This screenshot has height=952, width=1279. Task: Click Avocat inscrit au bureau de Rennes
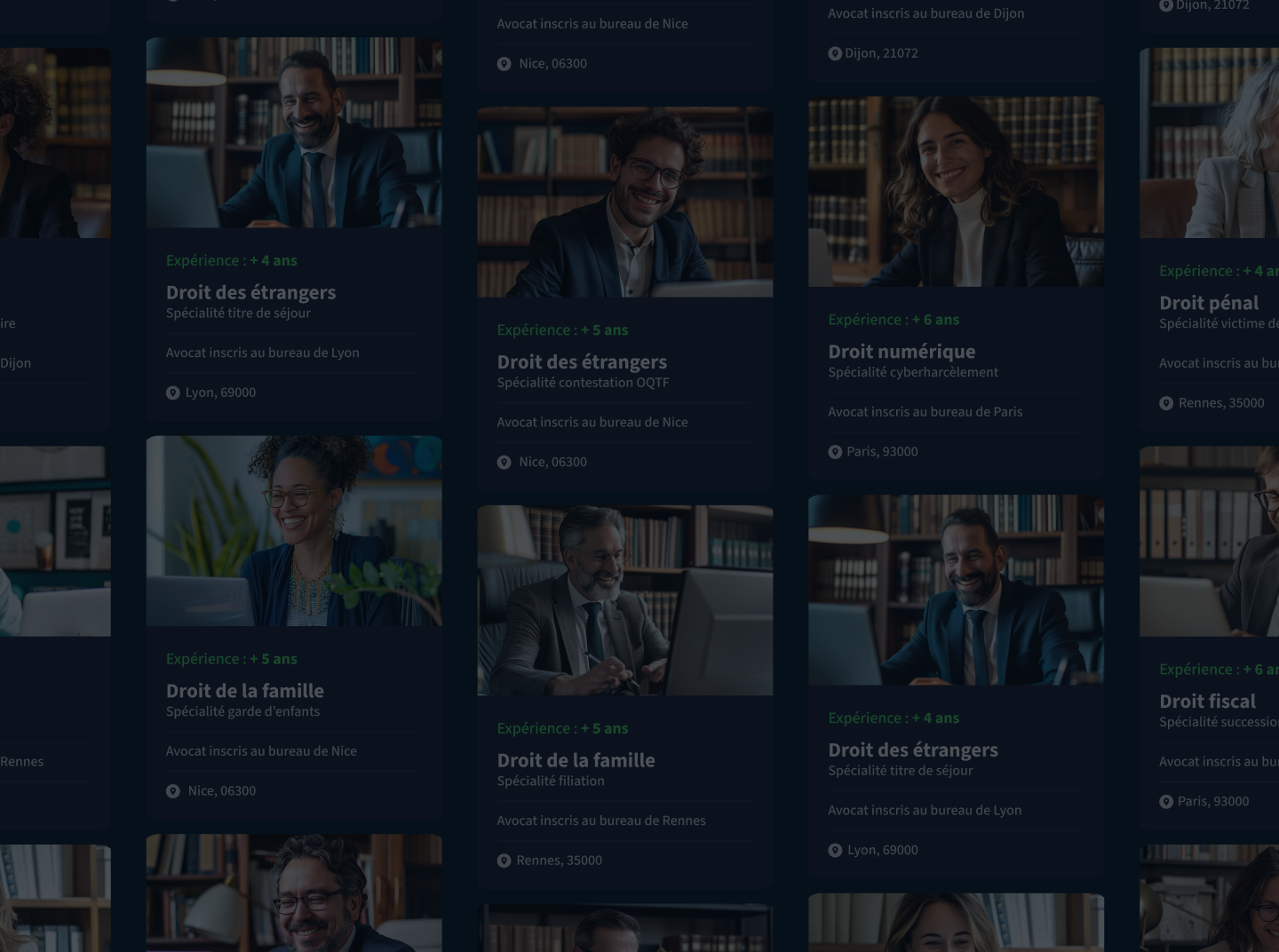click(601, 821)
